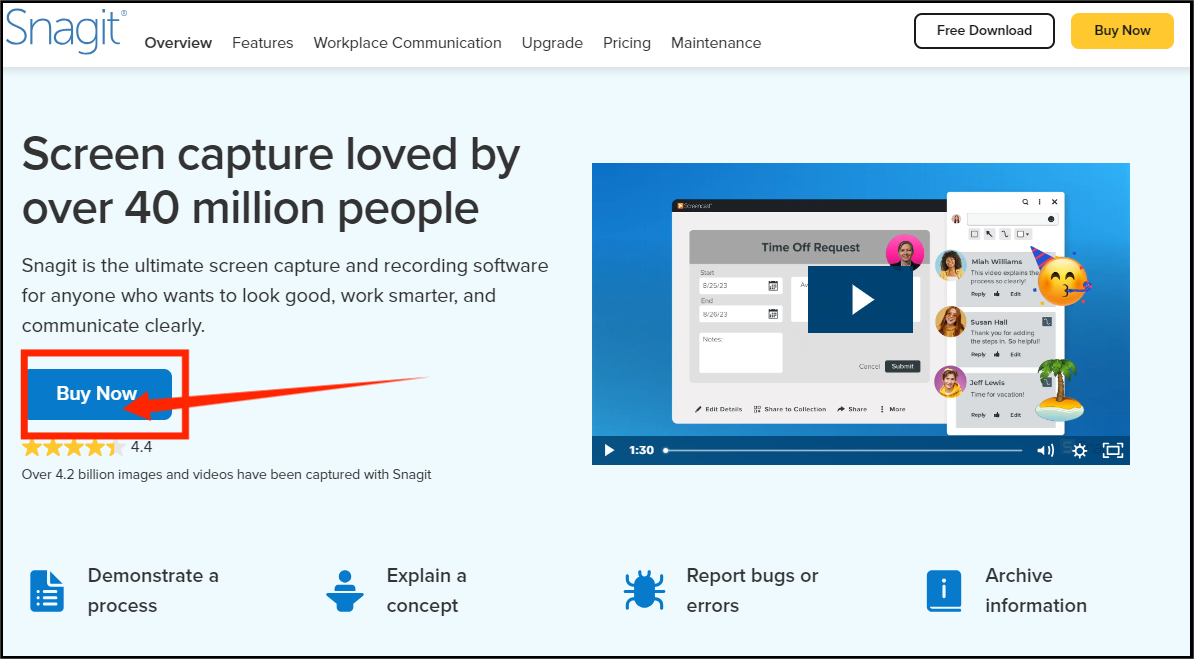Open video settings gear icon
Image resolution: width=1194 pixels, height=659 pixels.
tap(1079, 451)
